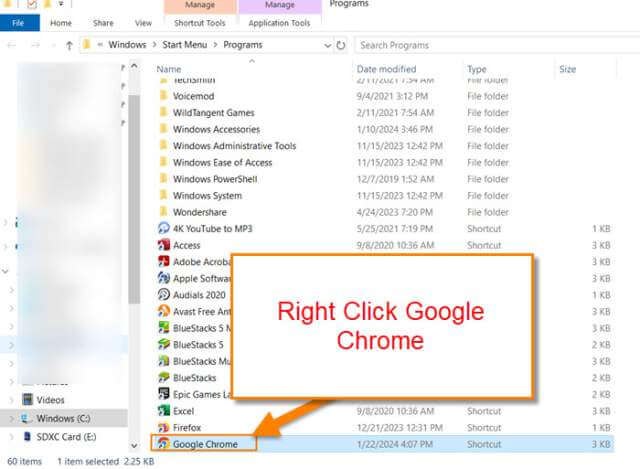Select the Avast Free Antivirus icon

(x=164, y=311)
